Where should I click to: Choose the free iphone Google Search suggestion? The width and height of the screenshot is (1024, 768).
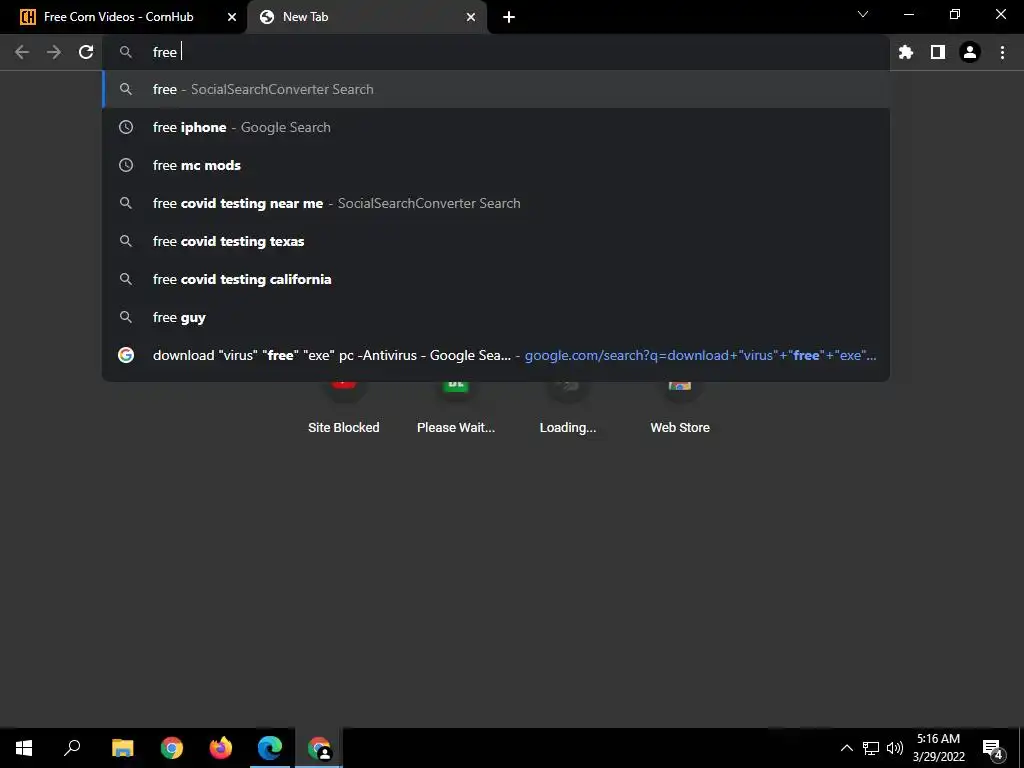(x=496, y=127)
